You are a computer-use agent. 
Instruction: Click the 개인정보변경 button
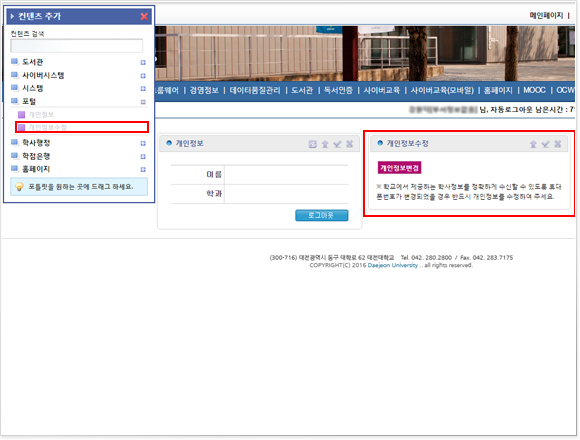(x=399, y=168)
